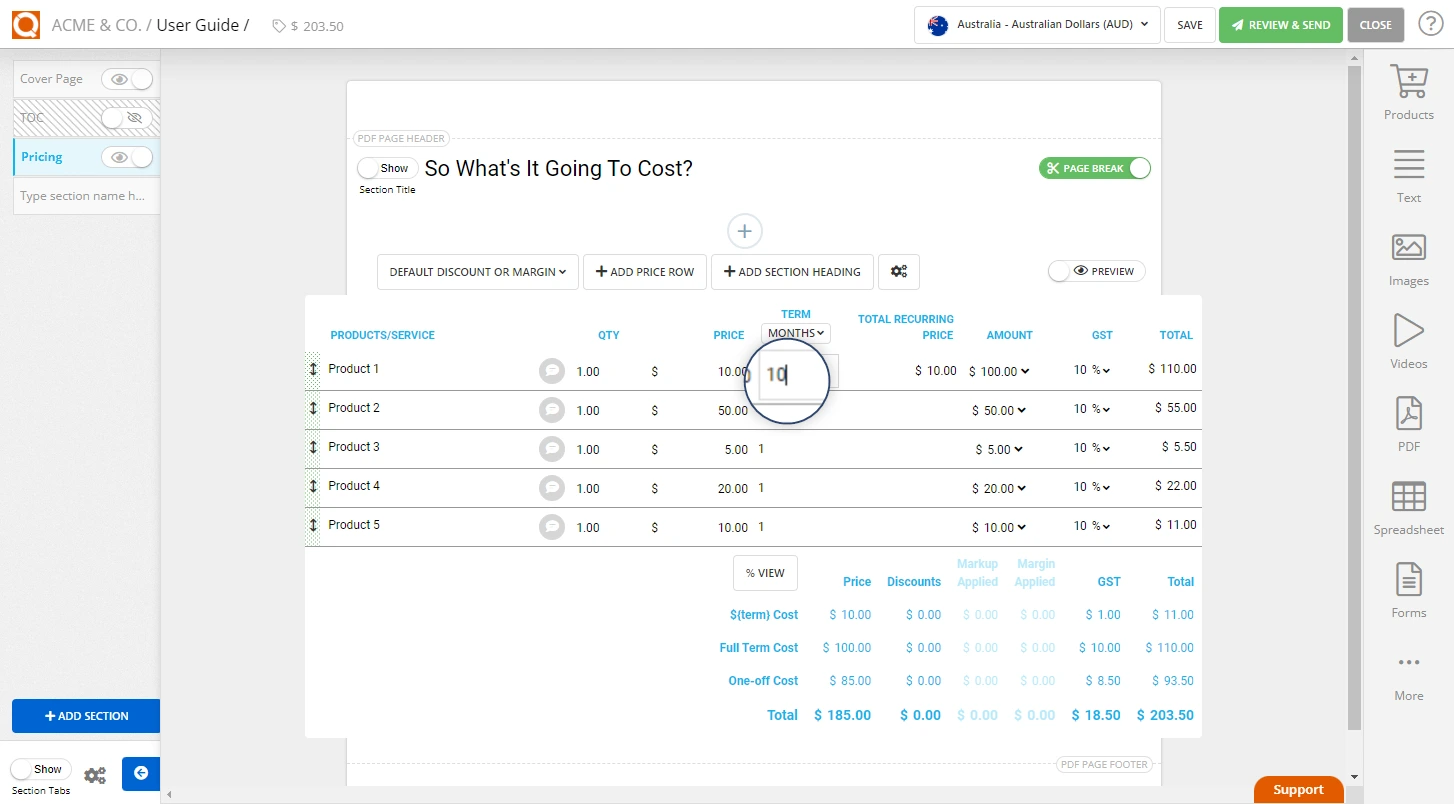Image resolution: width=1454 pixels, height=804 pixels.
Task: Open pricing table settings via the gear icon
Action: pyautogui.click(x=898, y=271)
